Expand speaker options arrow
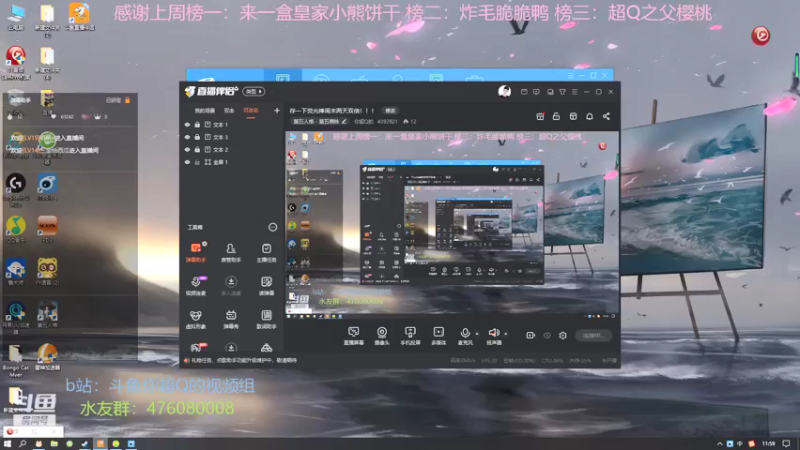 coord(506,334)
